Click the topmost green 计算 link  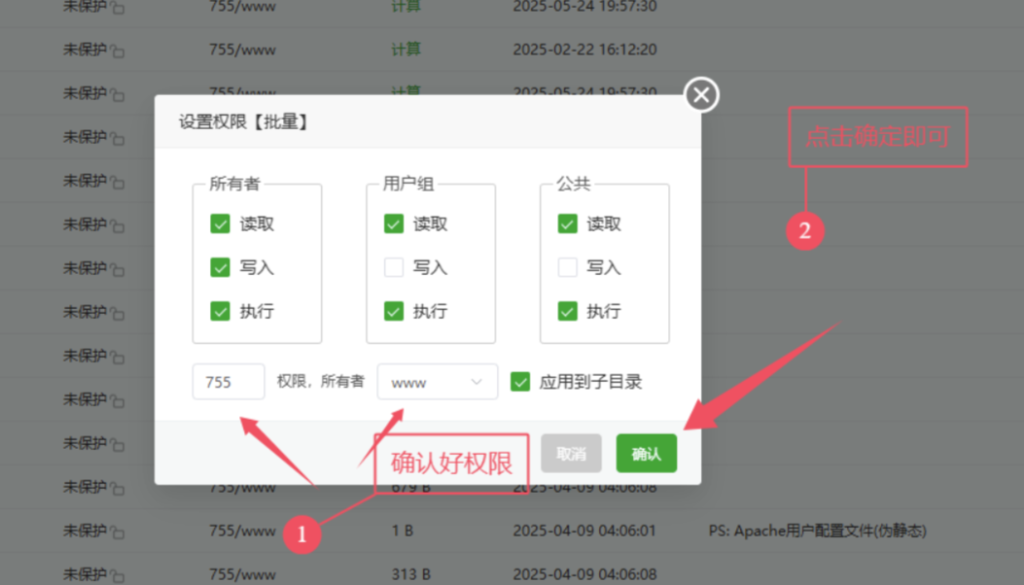click(x=406, y=6)
